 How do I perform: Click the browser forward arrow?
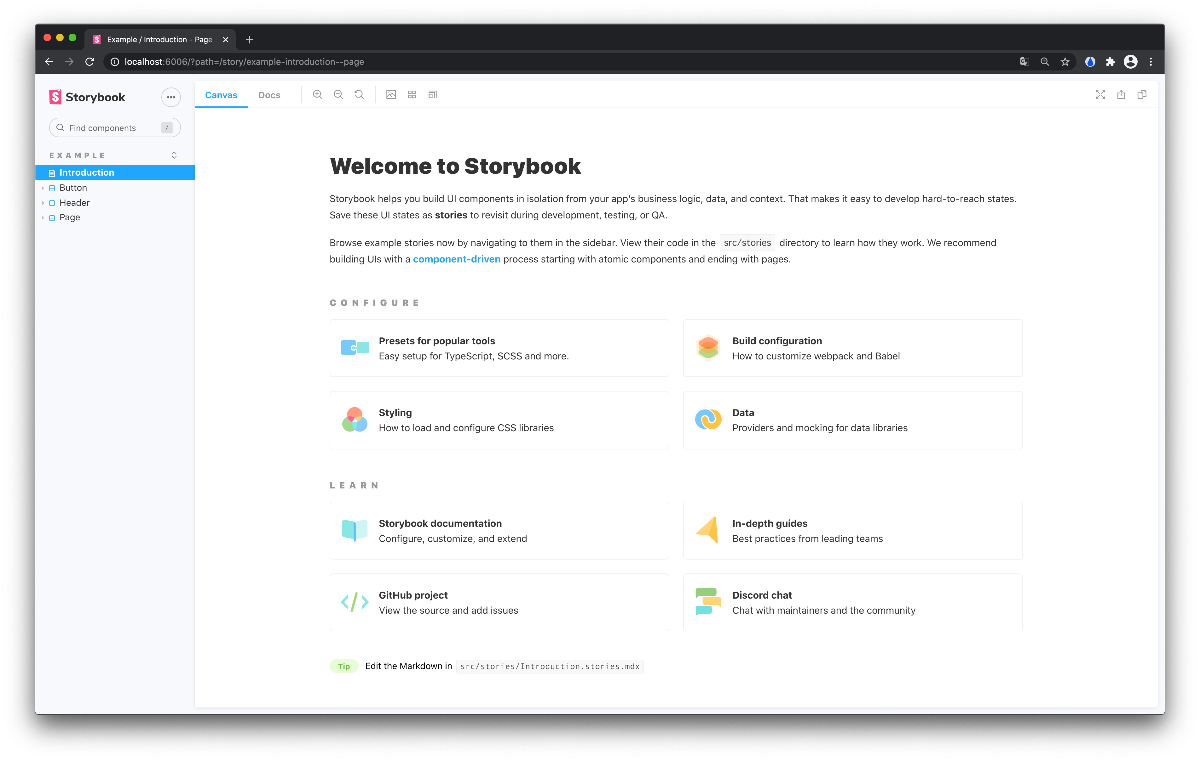click(x=69, y=62)
